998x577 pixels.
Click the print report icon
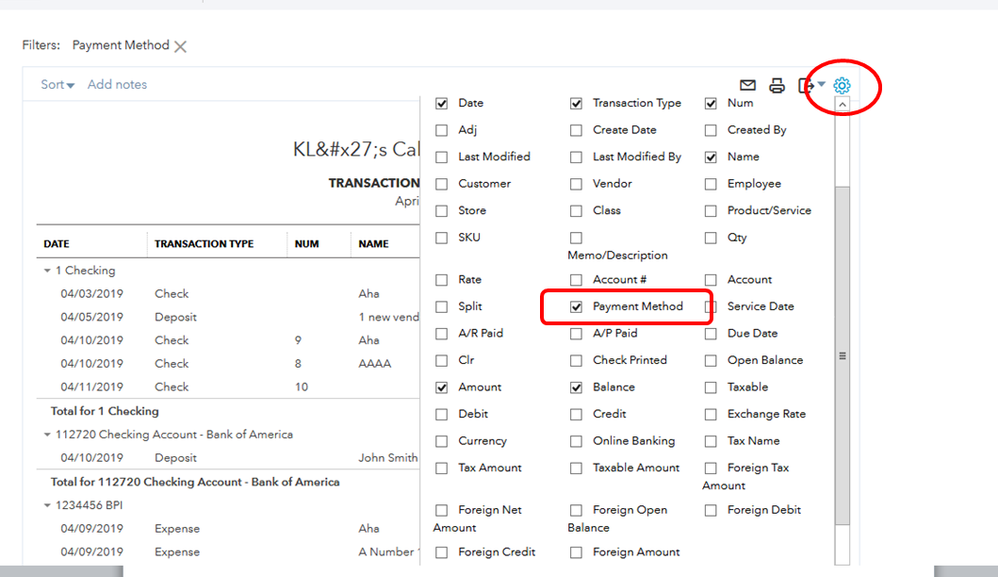click(778, 85)
